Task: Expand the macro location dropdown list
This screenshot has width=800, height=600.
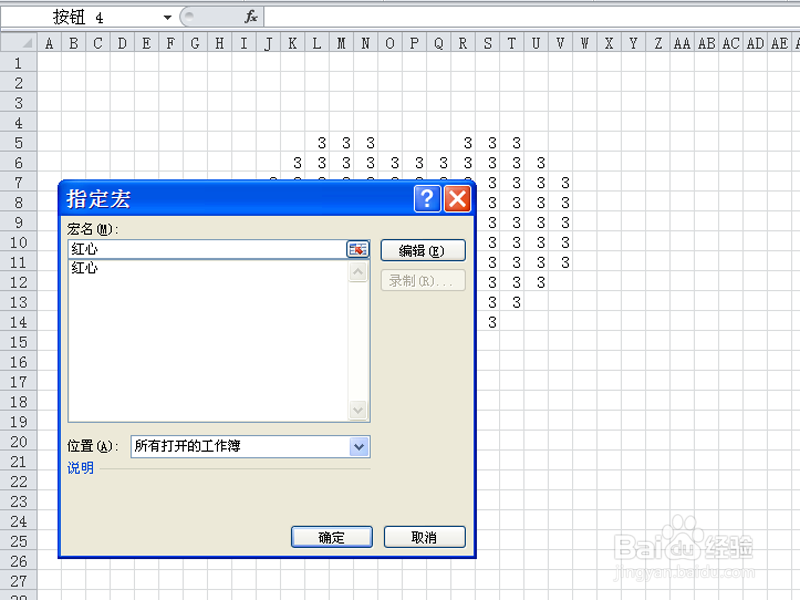Action: pos(358,446)
